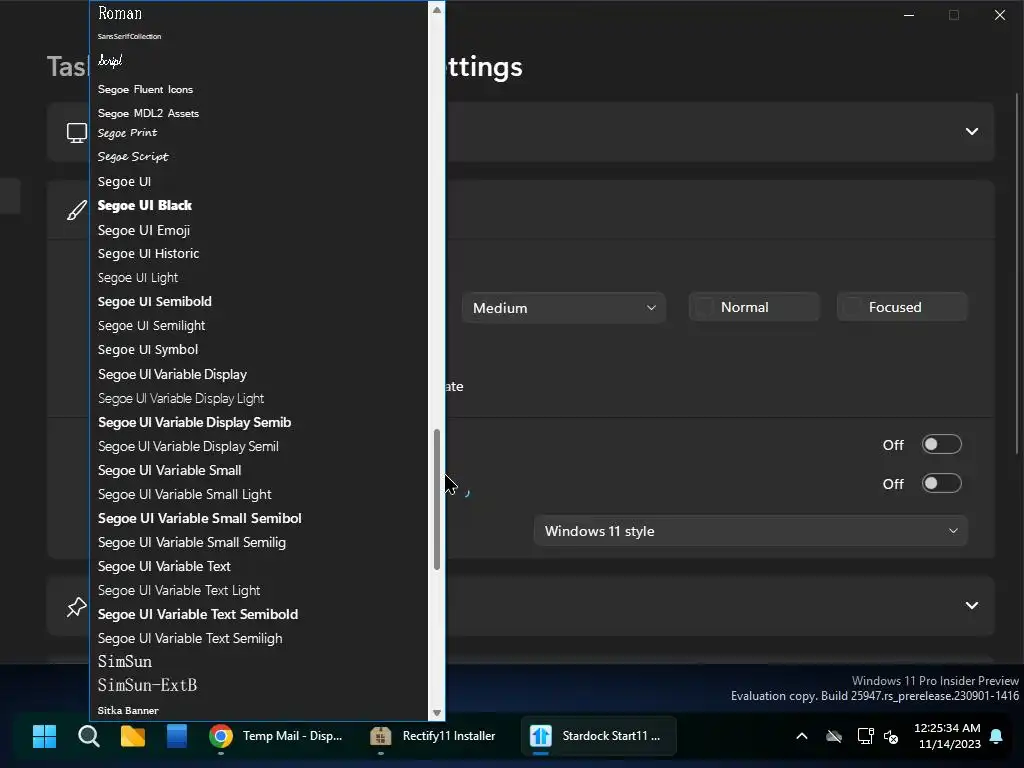Image resolution: width=1024 pixels, height=768 pixels.
Task: Pick Segoe UI Variable Small Semibol
Action: pyautogui.click(x=259, y=519)
